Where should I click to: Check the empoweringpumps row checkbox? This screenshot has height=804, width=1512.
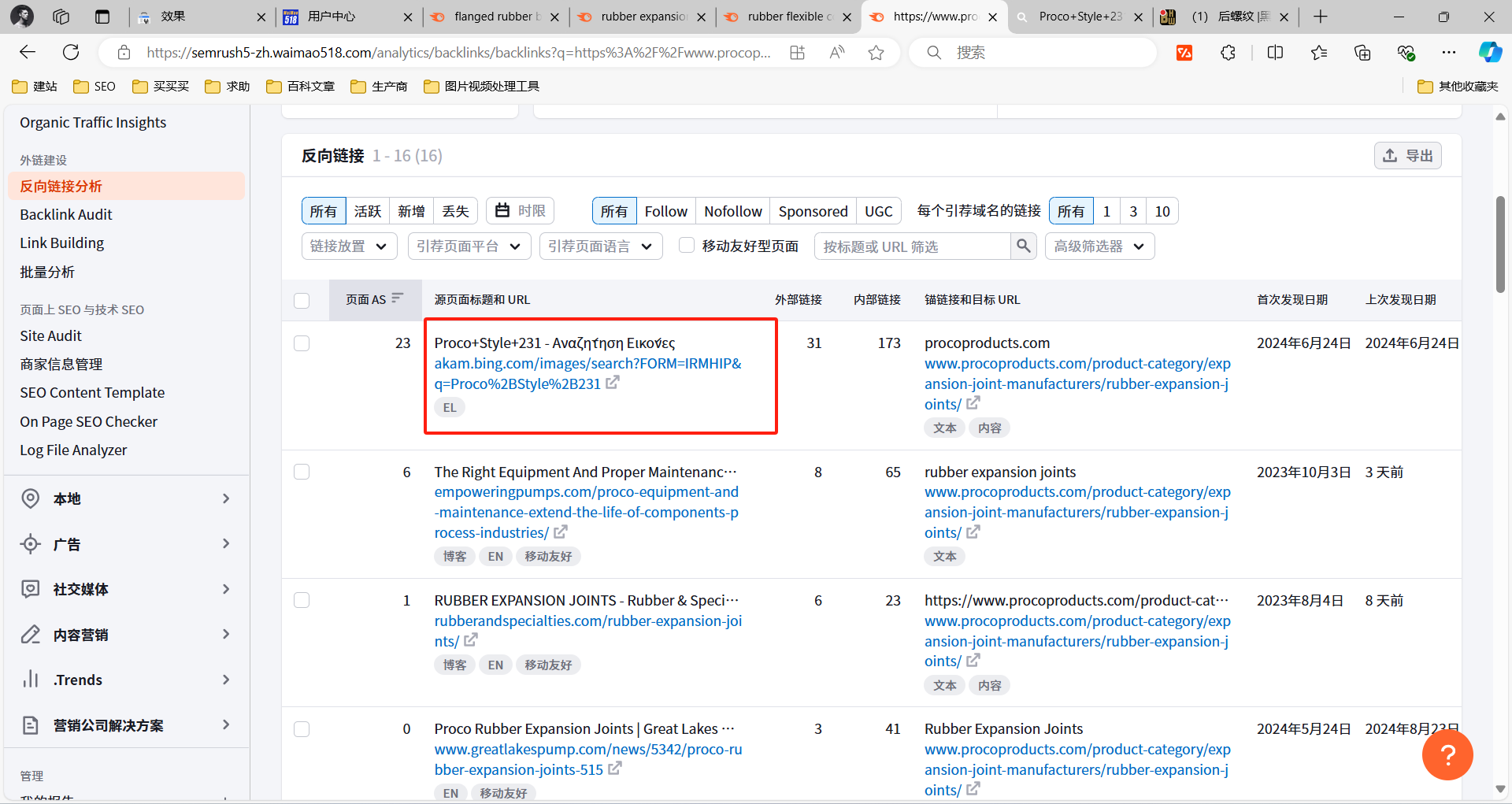tap(302, 472)
